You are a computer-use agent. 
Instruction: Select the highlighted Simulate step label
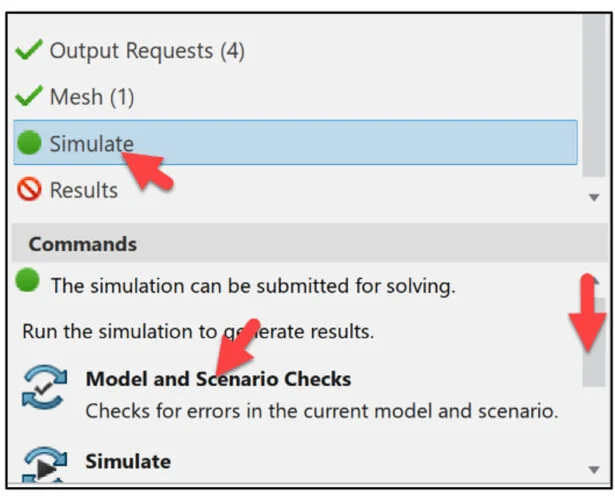(x=91, y=143)
